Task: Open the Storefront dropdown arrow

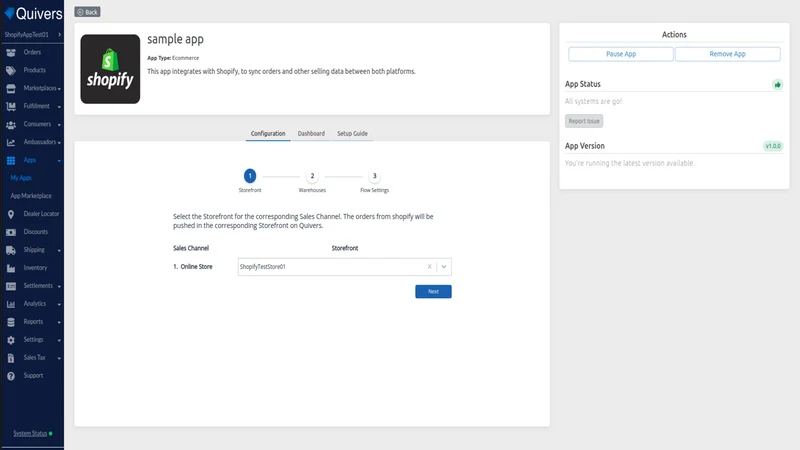Action: (x=444, y=266)
